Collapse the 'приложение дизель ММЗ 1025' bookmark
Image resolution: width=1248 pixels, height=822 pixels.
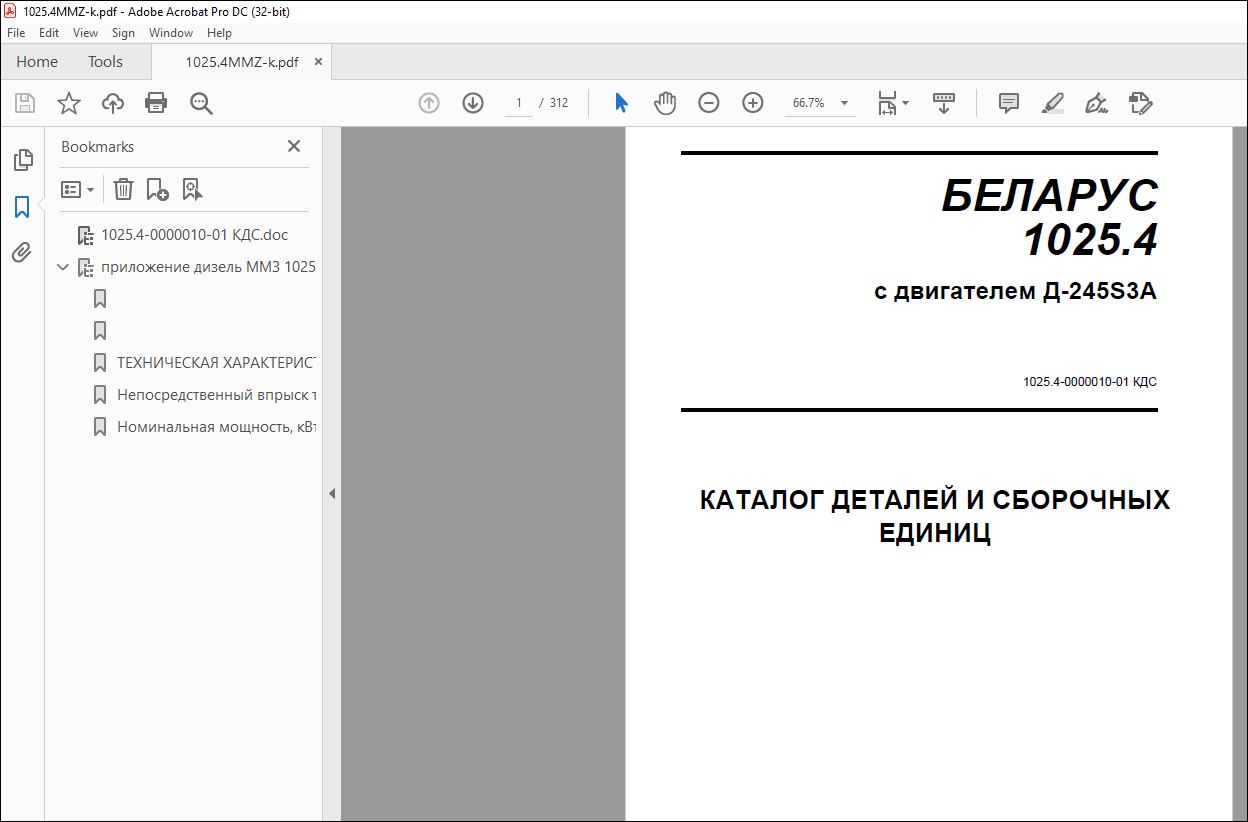[63, 267]
